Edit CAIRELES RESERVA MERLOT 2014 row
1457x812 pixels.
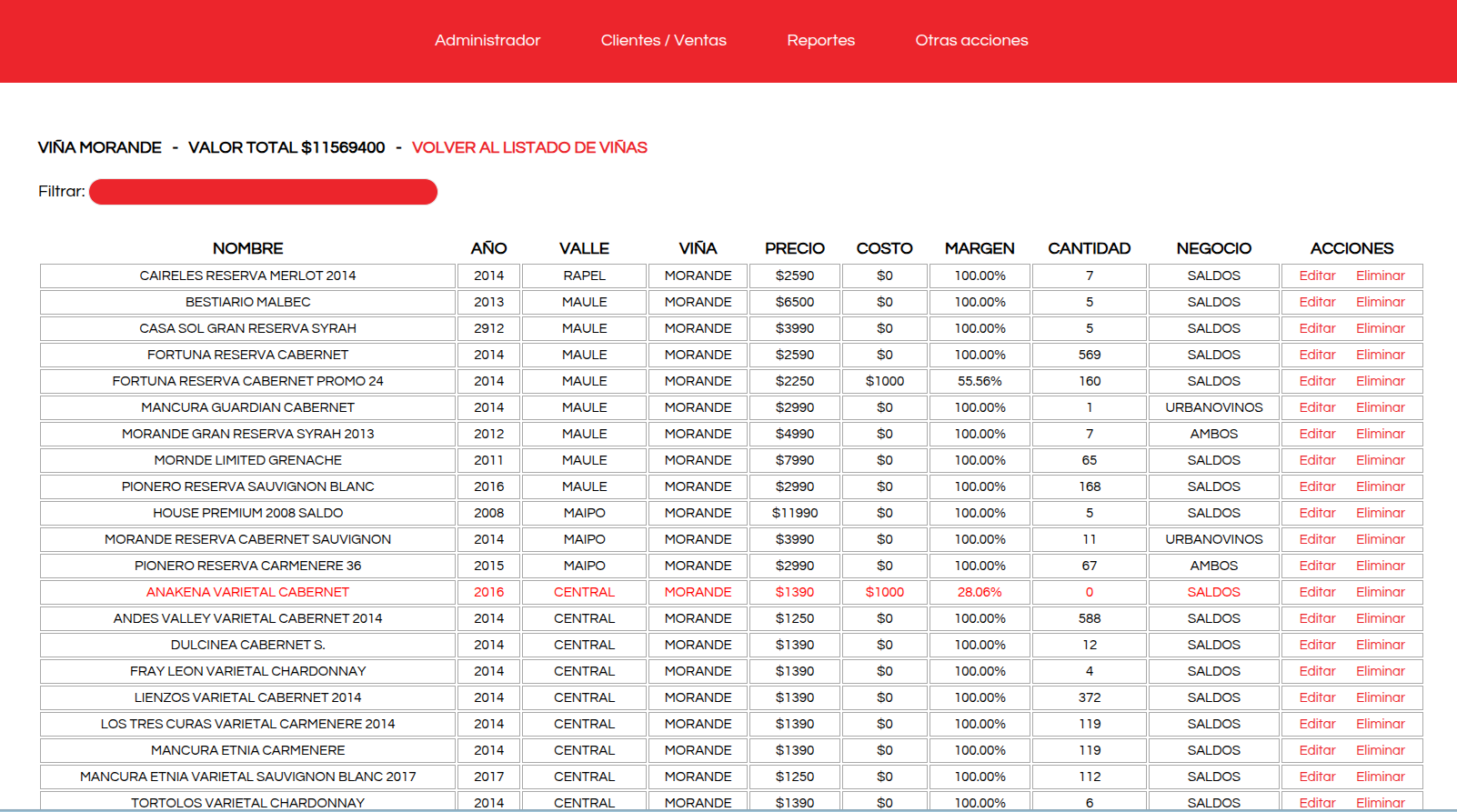[1317, 276]
